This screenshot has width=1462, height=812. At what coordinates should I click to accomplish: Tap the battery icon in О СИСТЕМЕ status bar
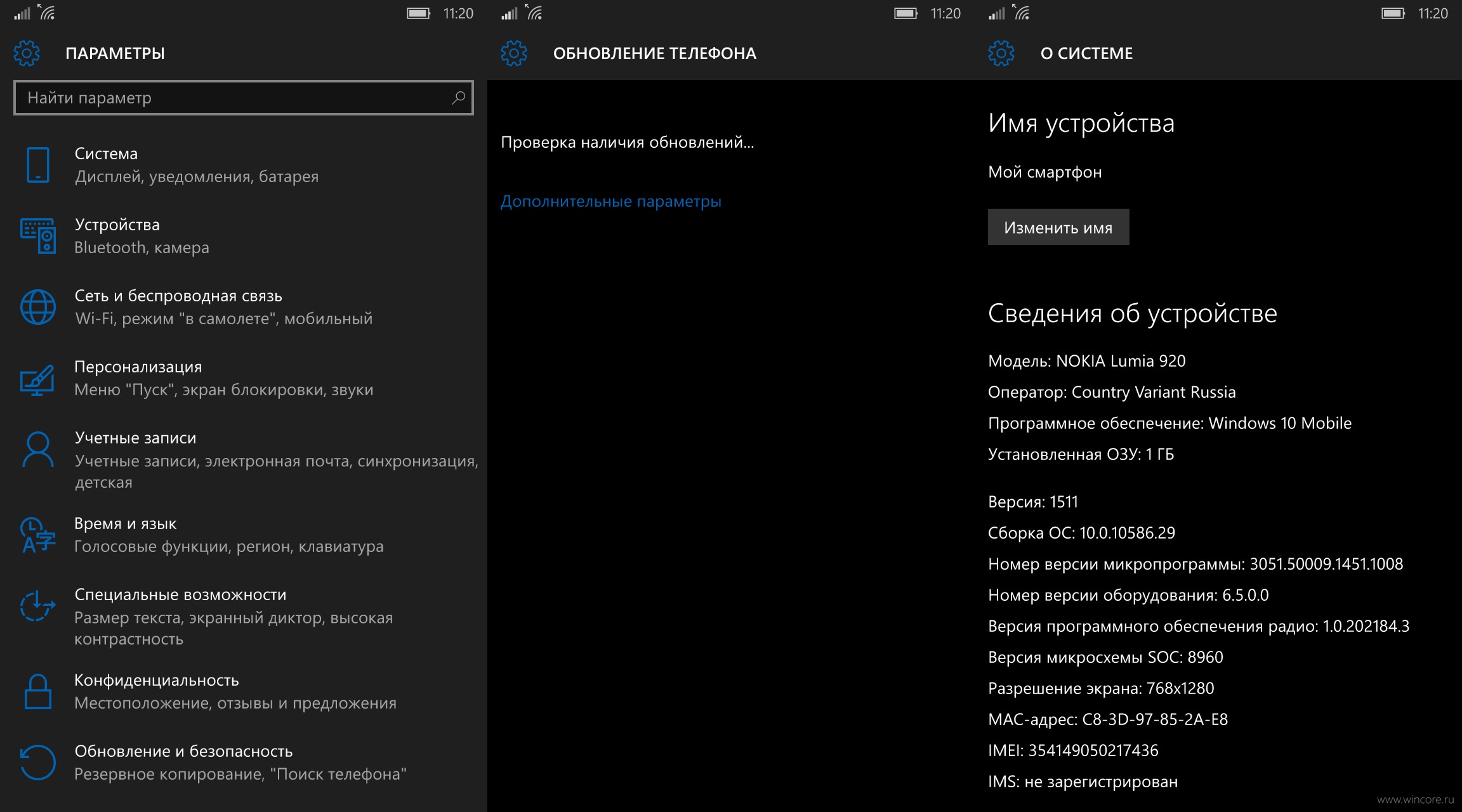1393,13
